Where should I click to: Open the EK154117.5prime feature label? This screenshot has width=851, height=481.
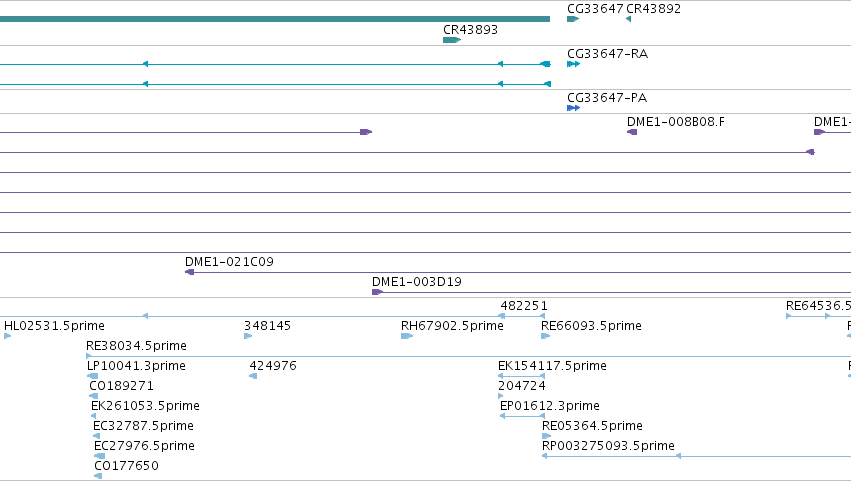(x=552, y=365)
